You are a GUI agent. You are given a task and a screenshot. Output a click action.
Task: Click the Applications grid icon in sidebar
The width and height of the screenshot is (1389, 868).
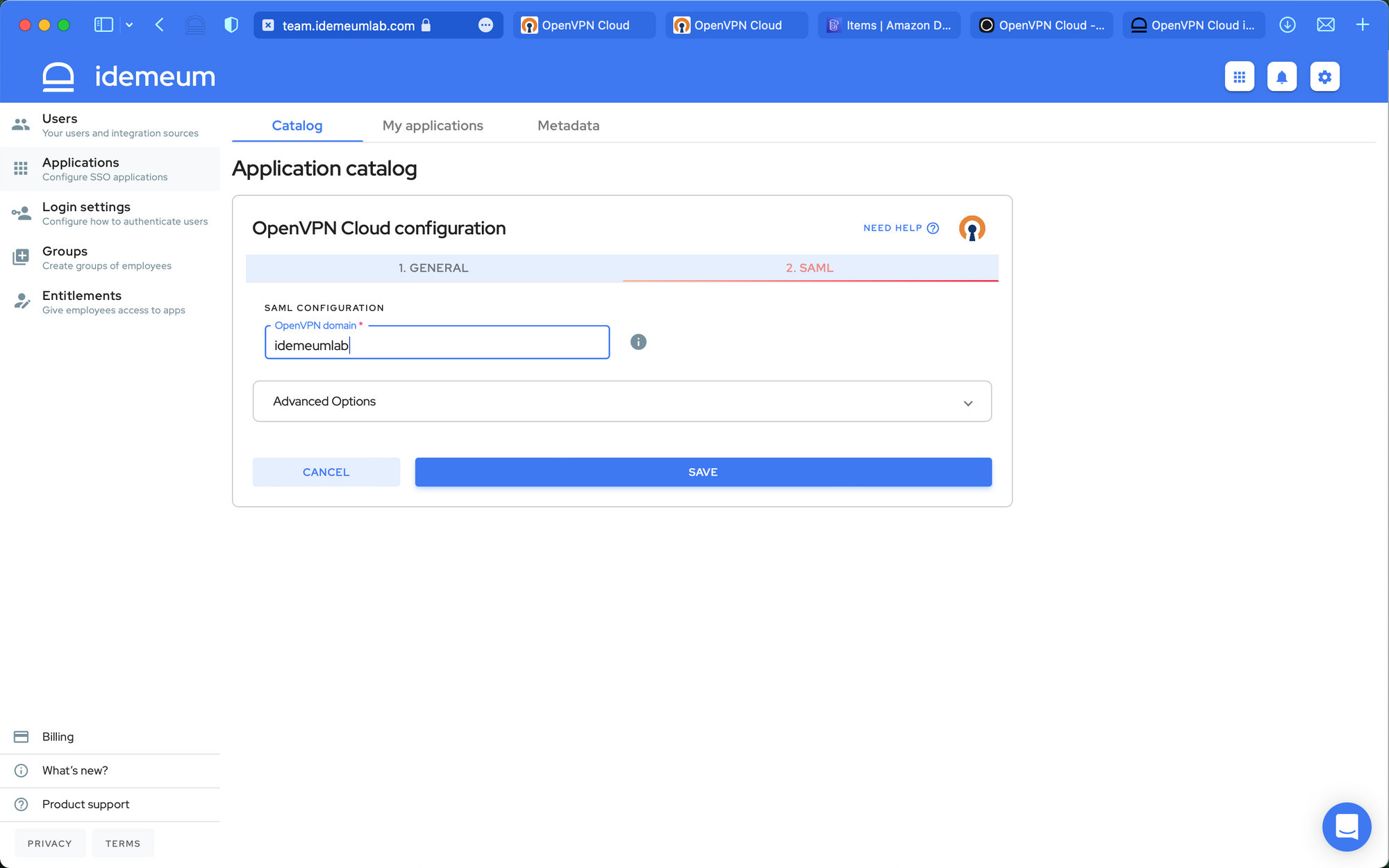click(21, 169)
